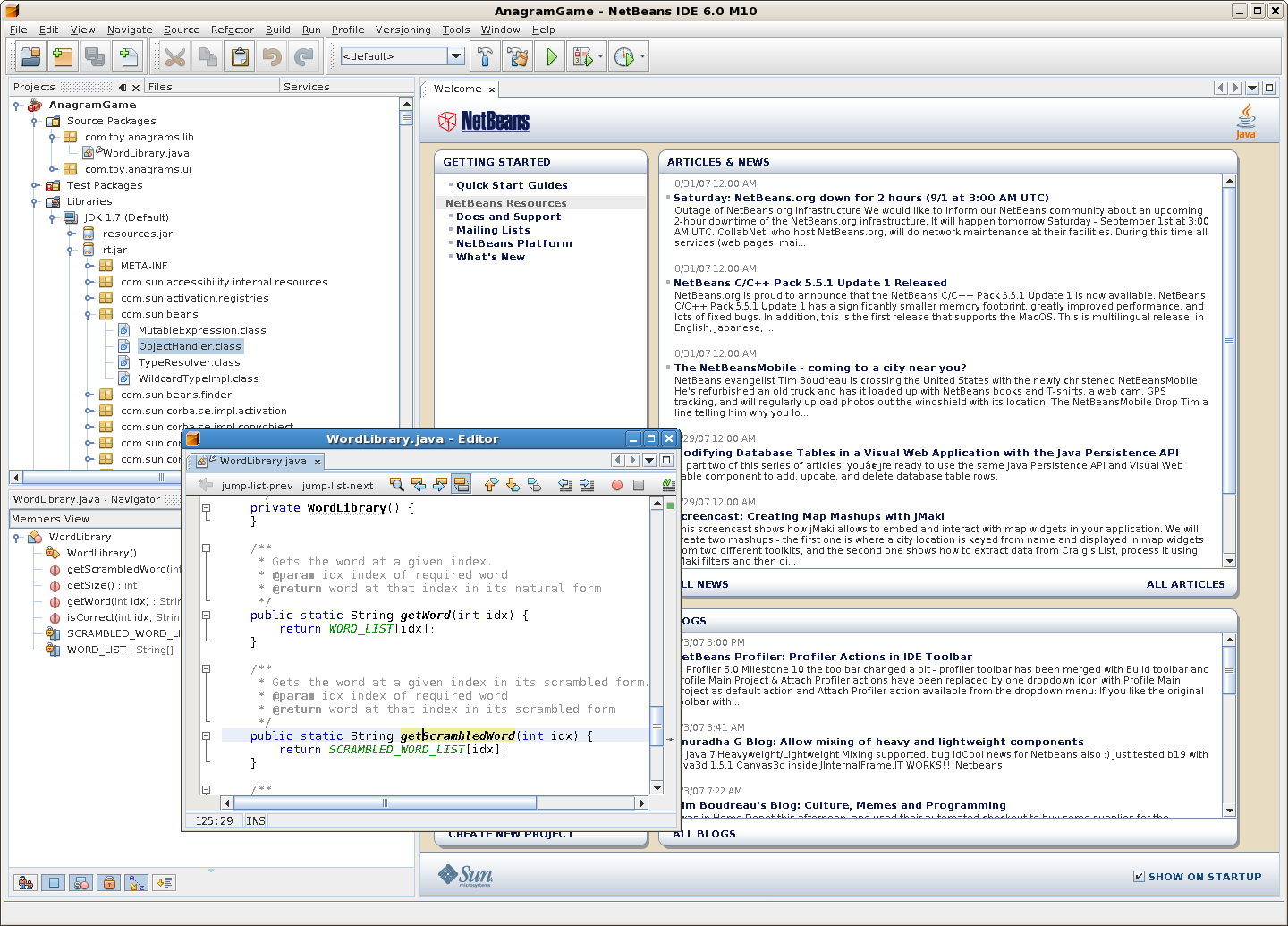The width and height of the screenshot is (1288, 926).
Task: Open Profile Main Project dropdown arrow
Action: tap(642, 57)
